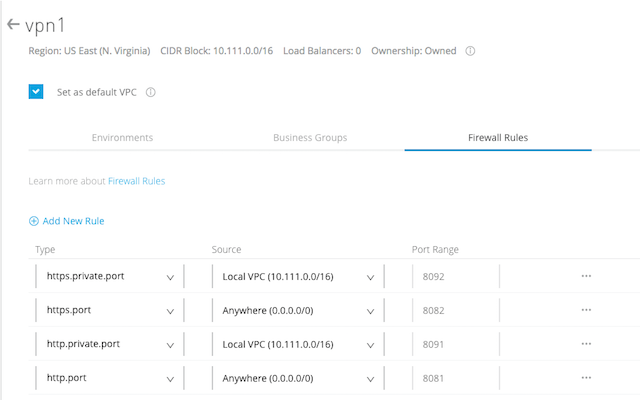
Task: Go back using the arrow beside vpn1
Action: coord(13,24)
